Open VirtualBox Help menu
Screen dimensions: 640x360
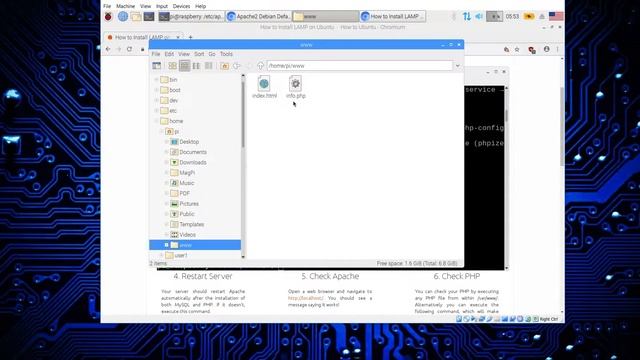[200, 6]
